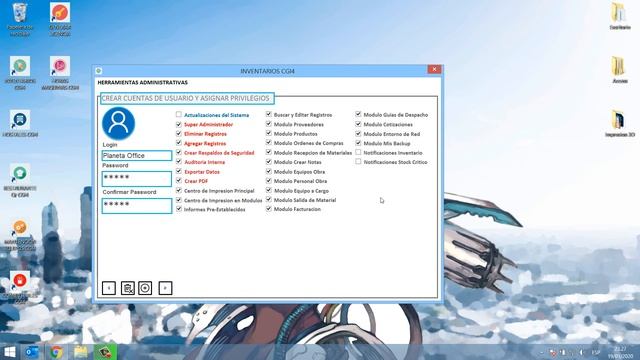Toggle Modulo Entorno de Red checkbox

358,133
